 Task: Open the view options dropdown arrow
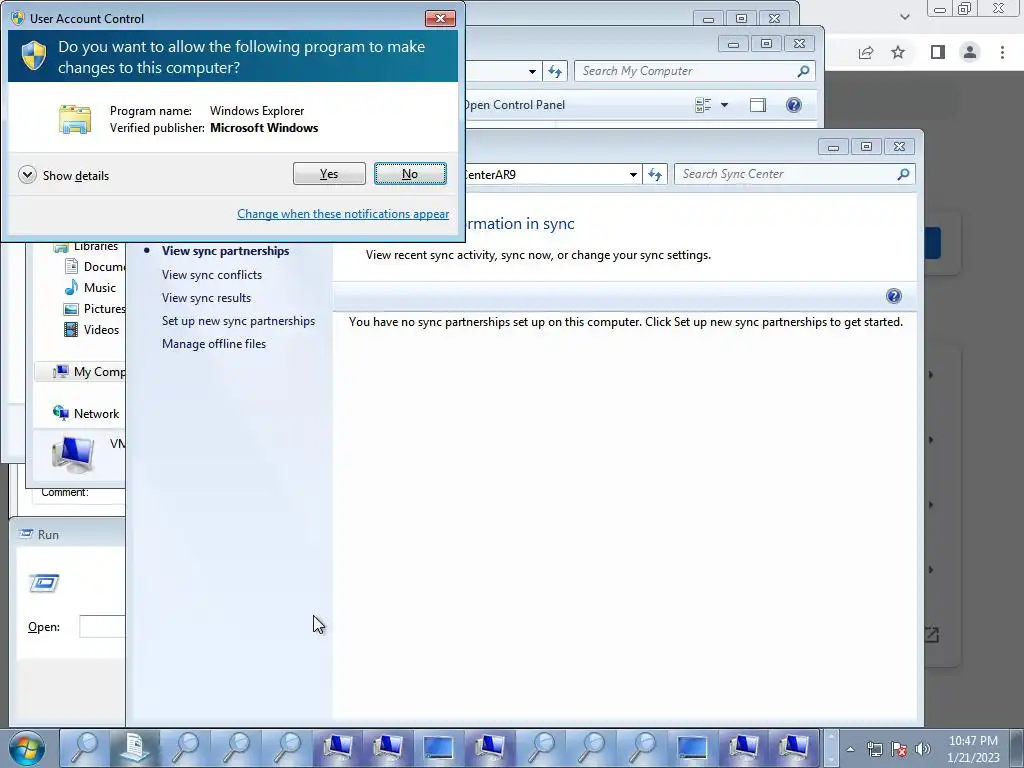click(724, 105)
